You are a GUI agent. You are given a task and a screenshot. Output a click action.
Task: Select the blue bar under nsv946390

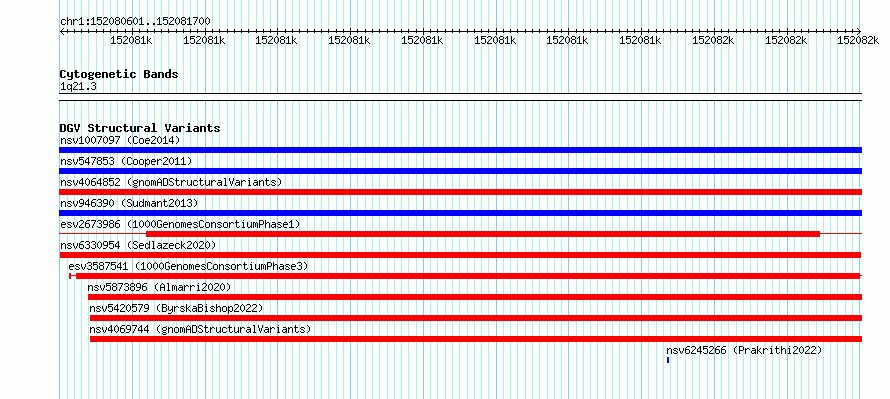click(460, 213)
